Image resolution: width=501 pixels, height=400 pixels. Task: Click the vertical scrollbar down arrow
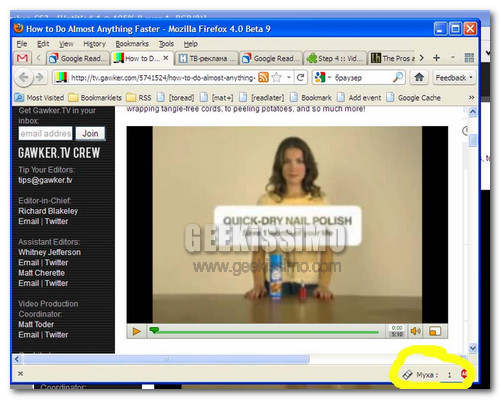[x=472, y=348]
